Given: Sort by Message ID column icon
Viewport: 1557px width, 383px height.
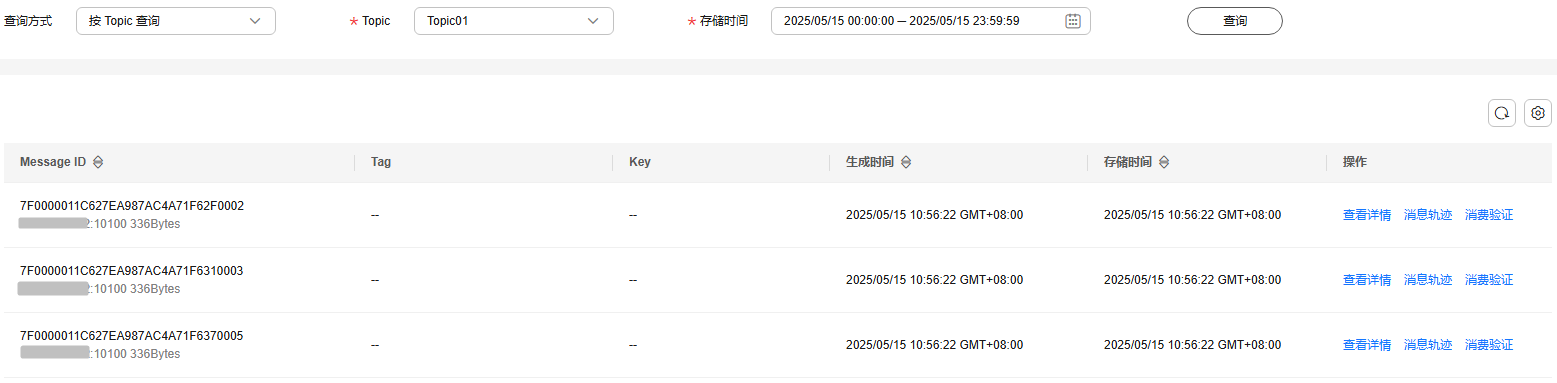Looking at the screenshot, I should click(98, 162).
